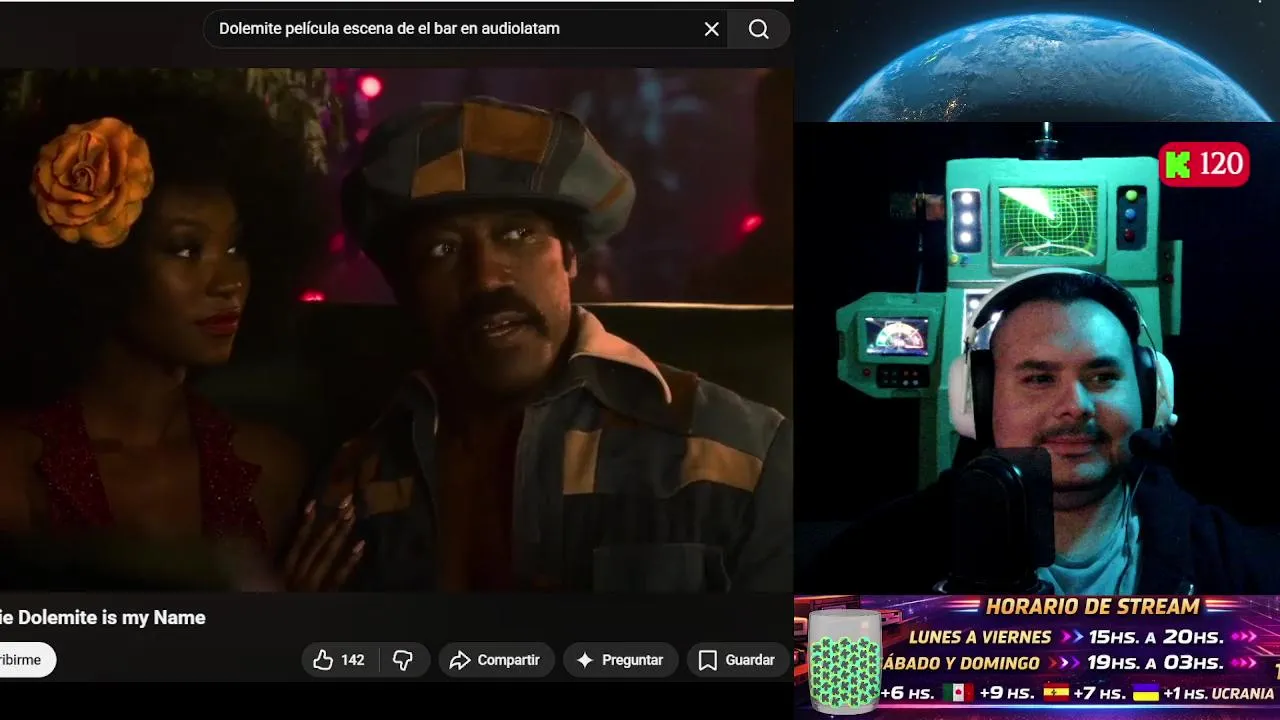Select the video title Dolemite is my Name

click(111, 618)
